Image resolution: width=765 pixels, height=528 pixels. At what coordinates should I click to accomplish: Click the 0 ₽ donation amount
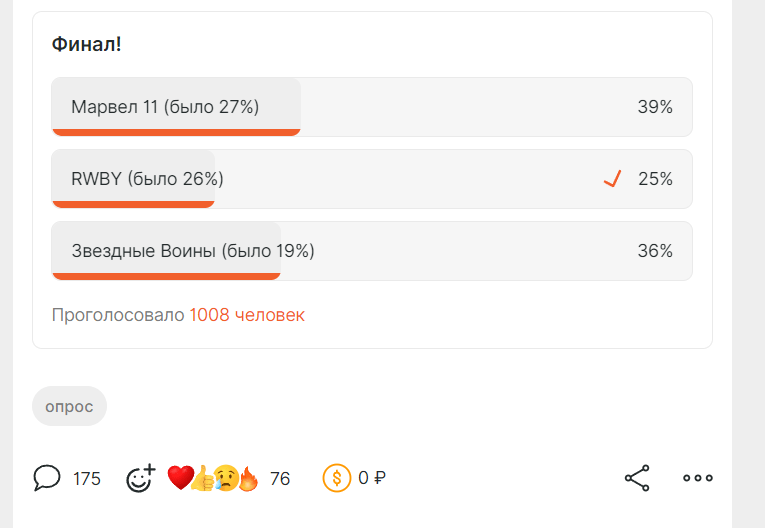pyautogui.click(x=371, y=479)
